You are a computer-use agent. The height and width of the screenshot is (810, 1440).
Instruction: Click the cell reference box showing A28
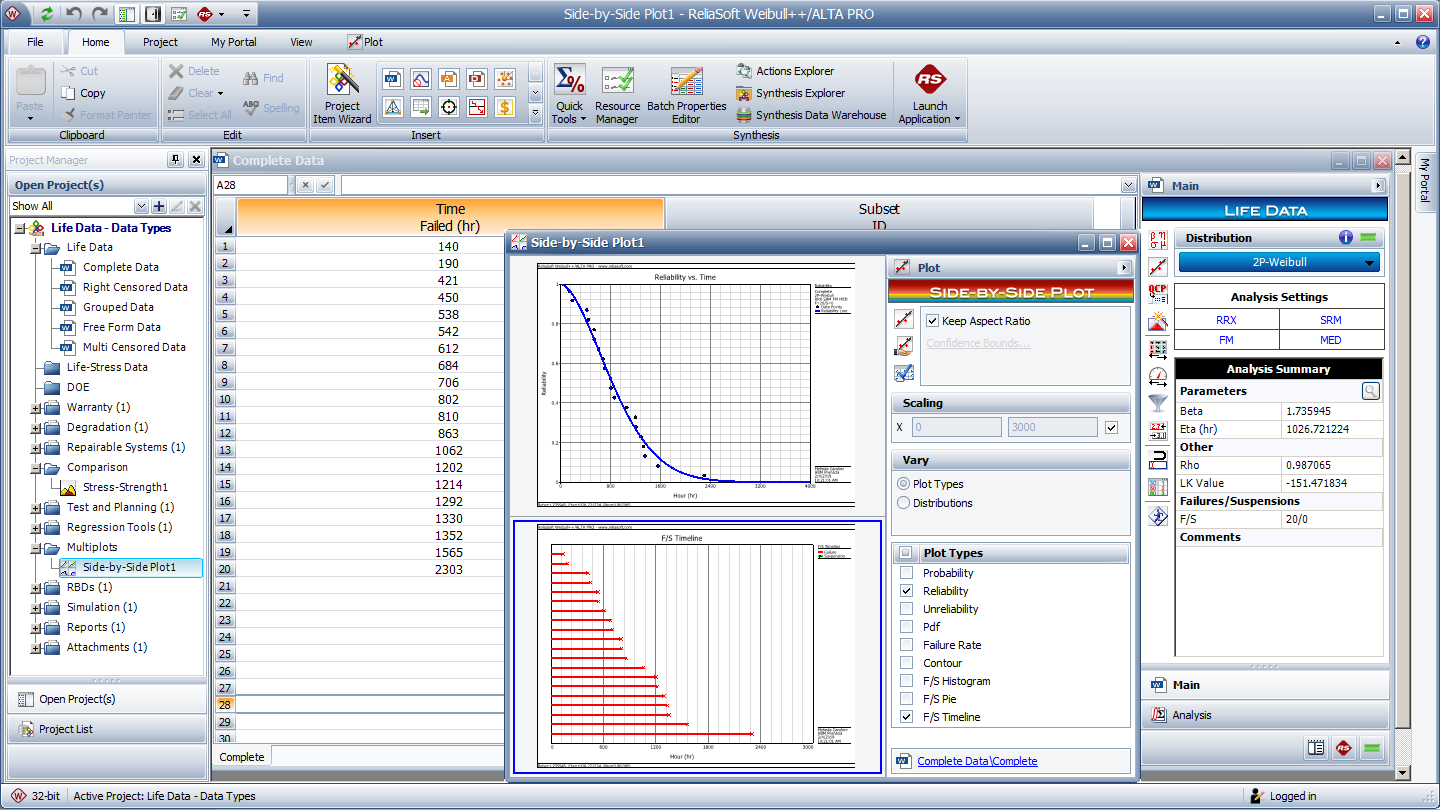pos(251,185)
